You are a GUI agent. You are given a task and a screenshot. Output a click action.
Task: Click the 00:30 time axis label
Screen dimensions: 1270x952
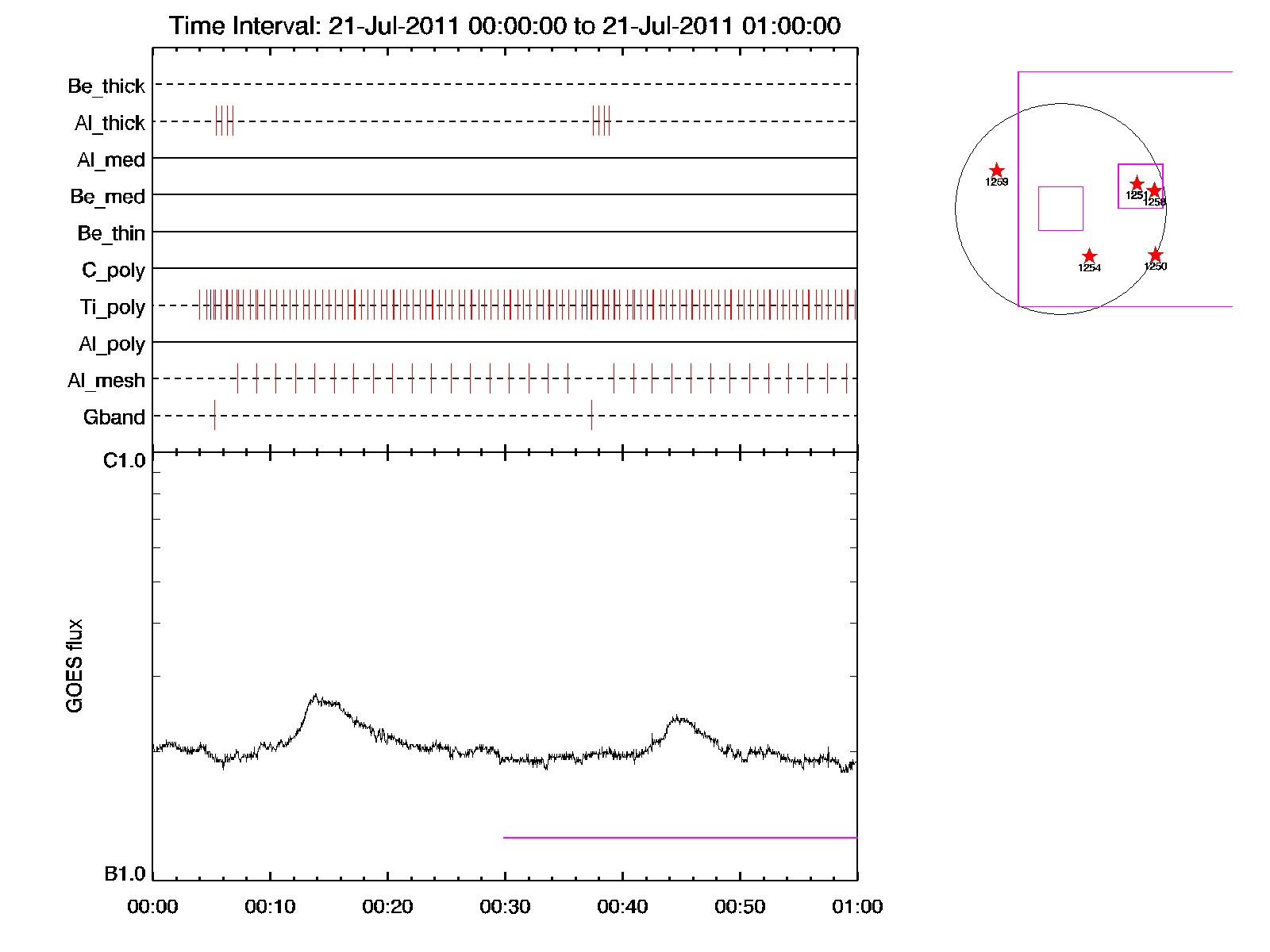[505, 907]
